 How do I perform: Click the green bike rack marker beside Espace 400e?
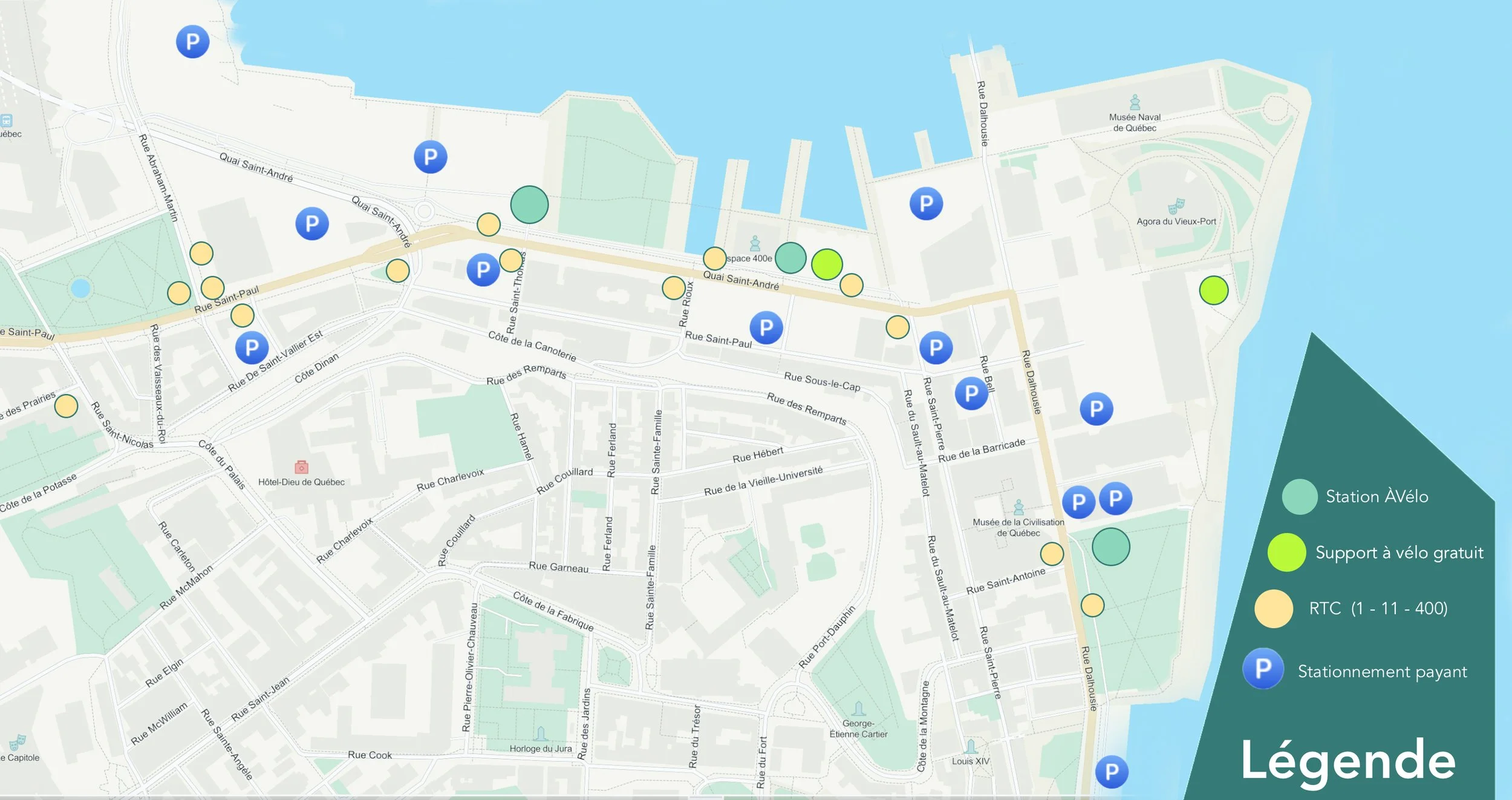pyautogui.click(x=827, y=264)
